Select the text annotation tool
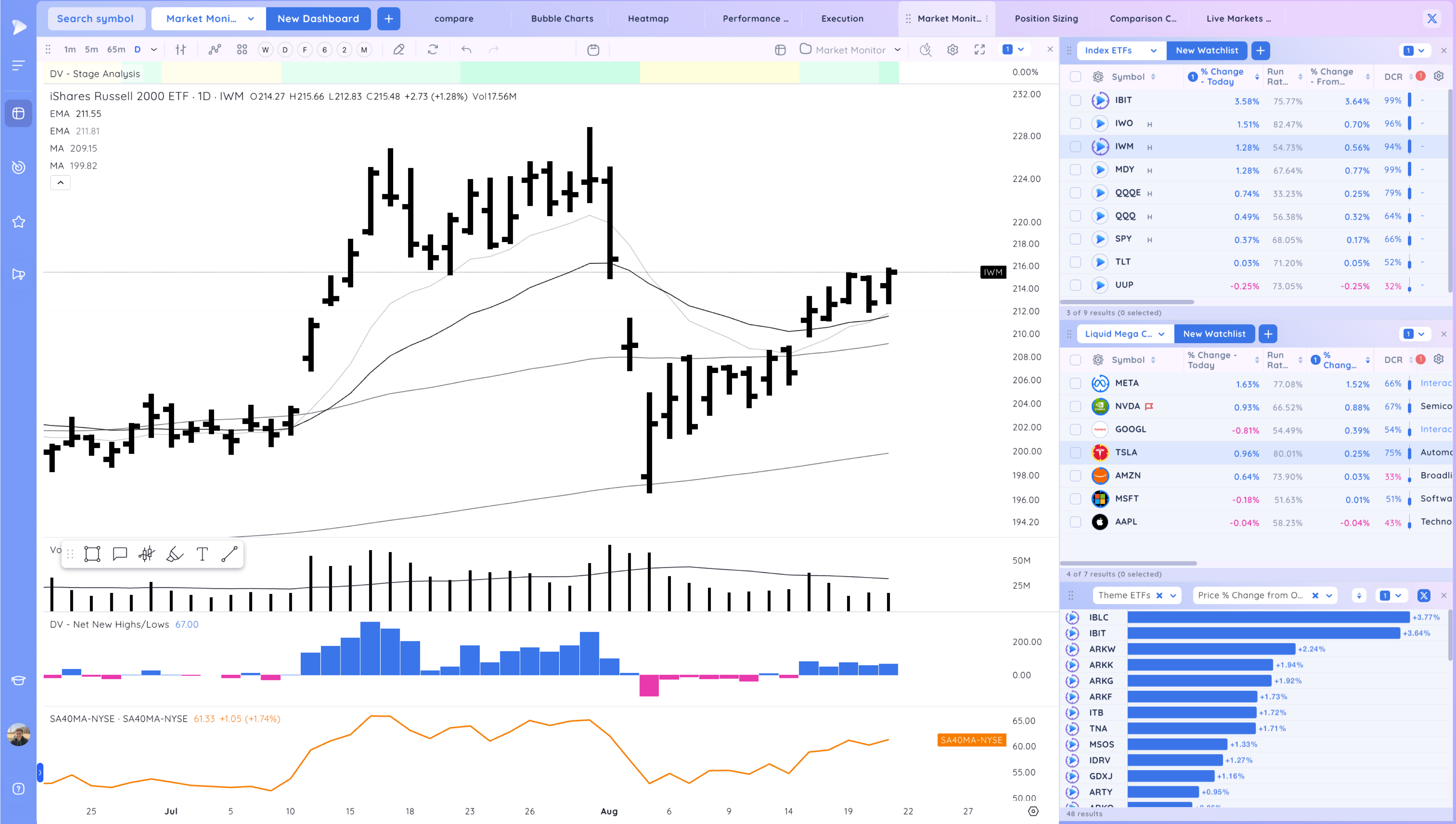This screenshot has height=824, width=1456. point(202,554)
